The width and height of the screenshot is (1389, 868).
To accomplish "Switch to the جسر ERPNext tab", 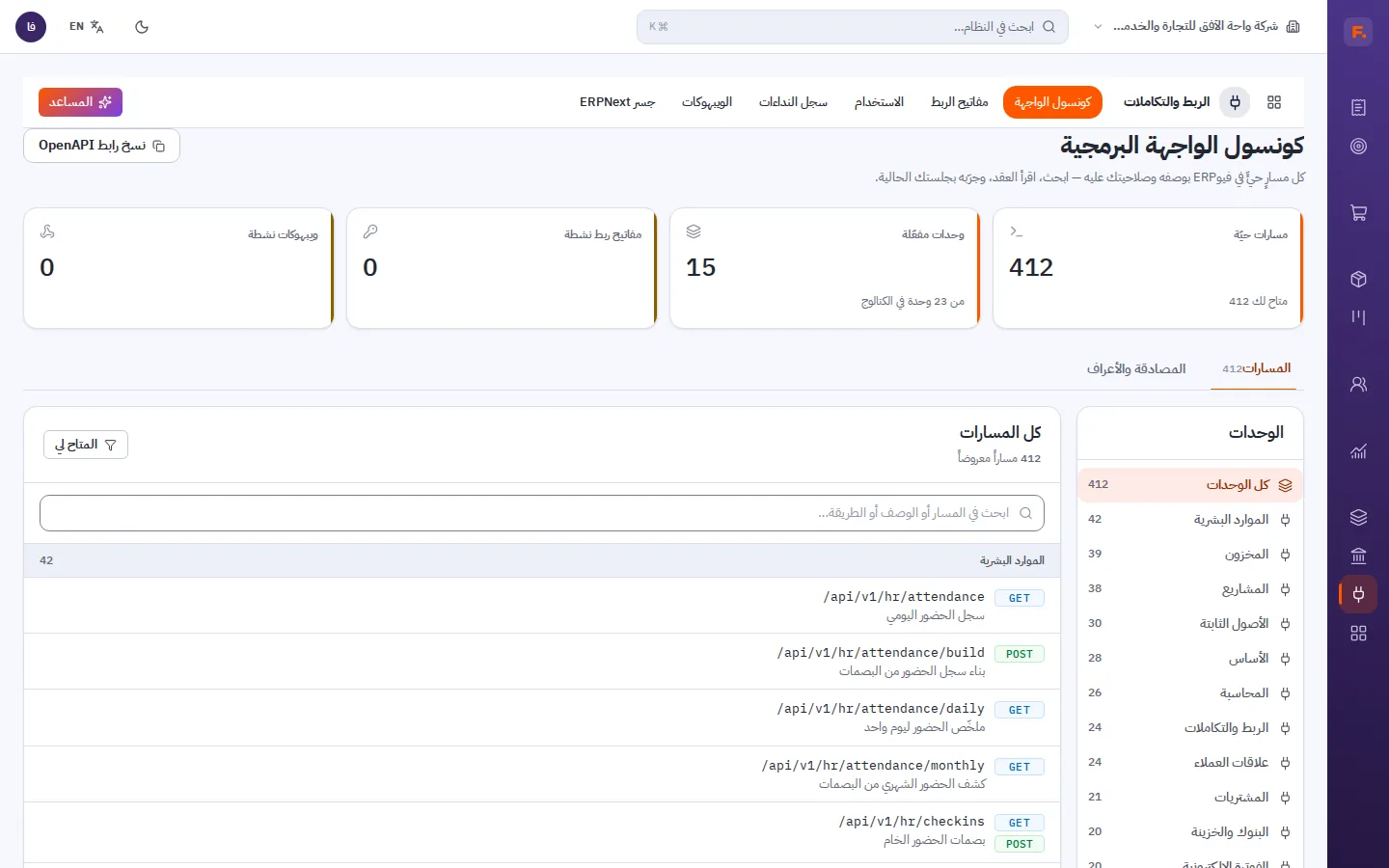I will point(617,102).
